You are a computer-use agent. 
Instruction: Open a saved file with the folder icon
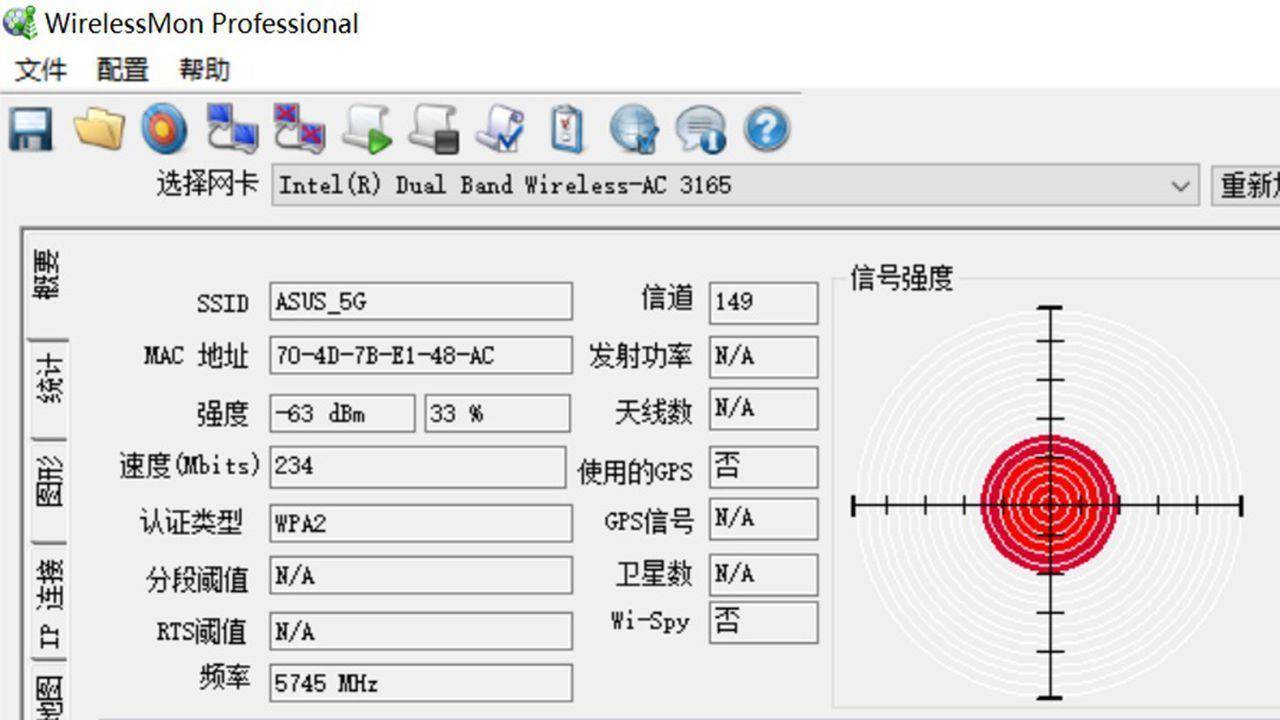tap(95, 130)
